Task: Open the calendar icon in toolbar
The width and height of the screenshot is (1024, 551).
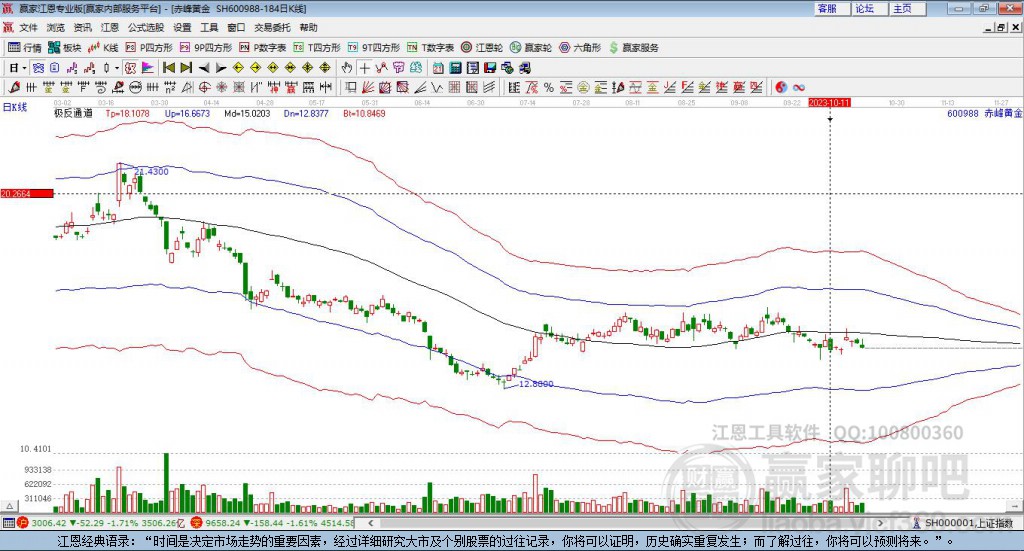Action: click(438, 68)
